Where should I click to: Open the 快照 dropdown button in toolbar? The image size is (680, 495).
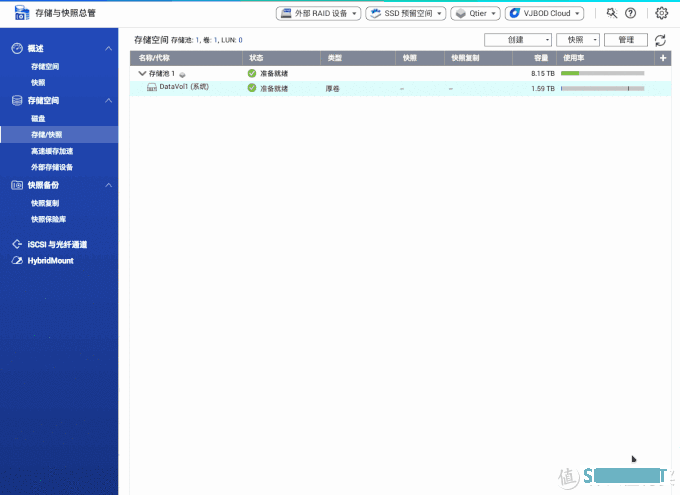(578, 40)
